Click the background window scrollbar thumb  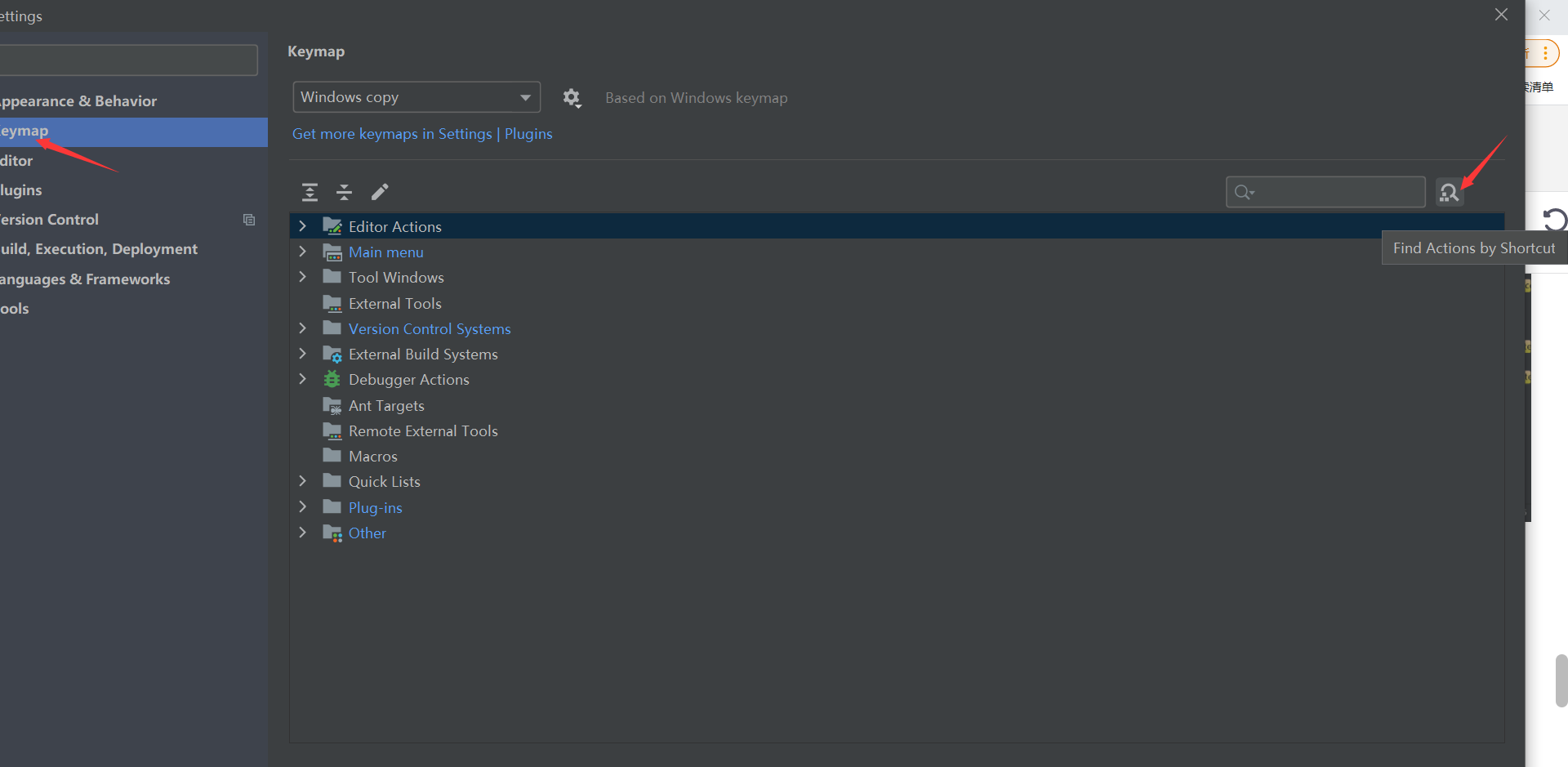pos(1561,680)
